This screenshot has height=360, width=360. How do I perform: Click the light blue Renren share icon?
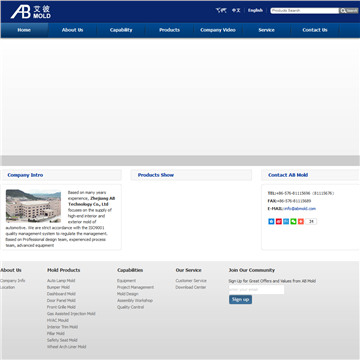click(286, 221)
